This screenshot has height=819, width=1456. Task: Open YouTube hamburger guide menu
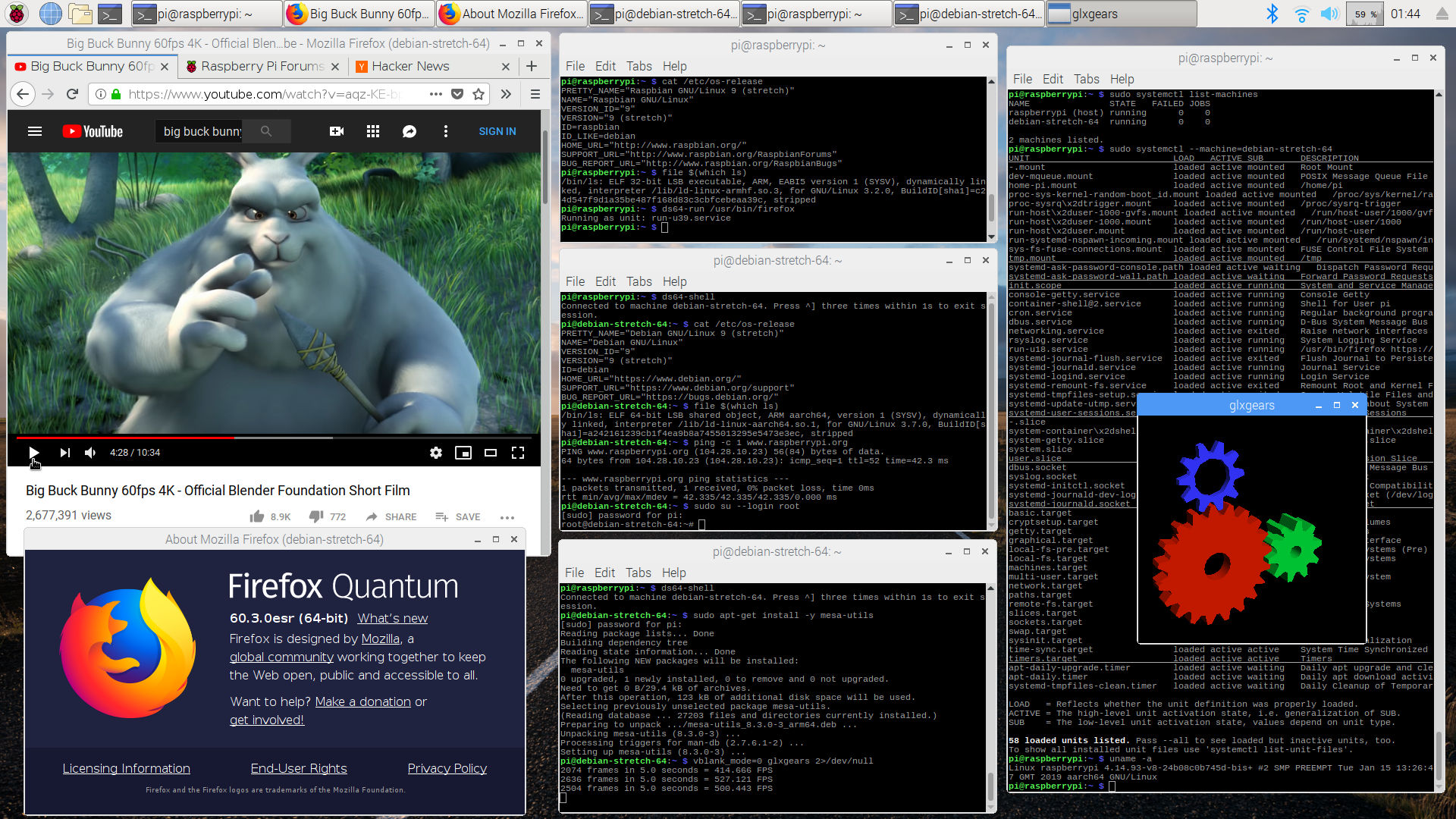[34, 131]
